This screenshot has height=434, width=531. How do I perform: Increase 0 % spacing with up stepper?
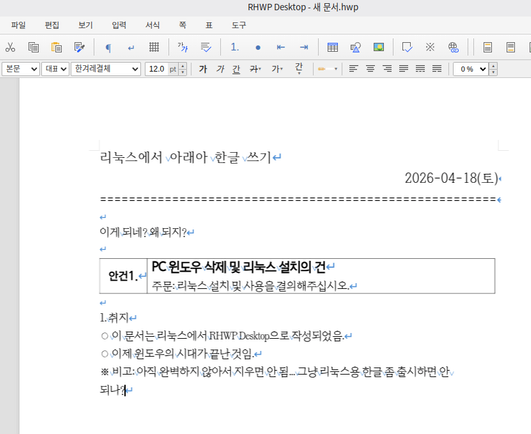[493, 66]
